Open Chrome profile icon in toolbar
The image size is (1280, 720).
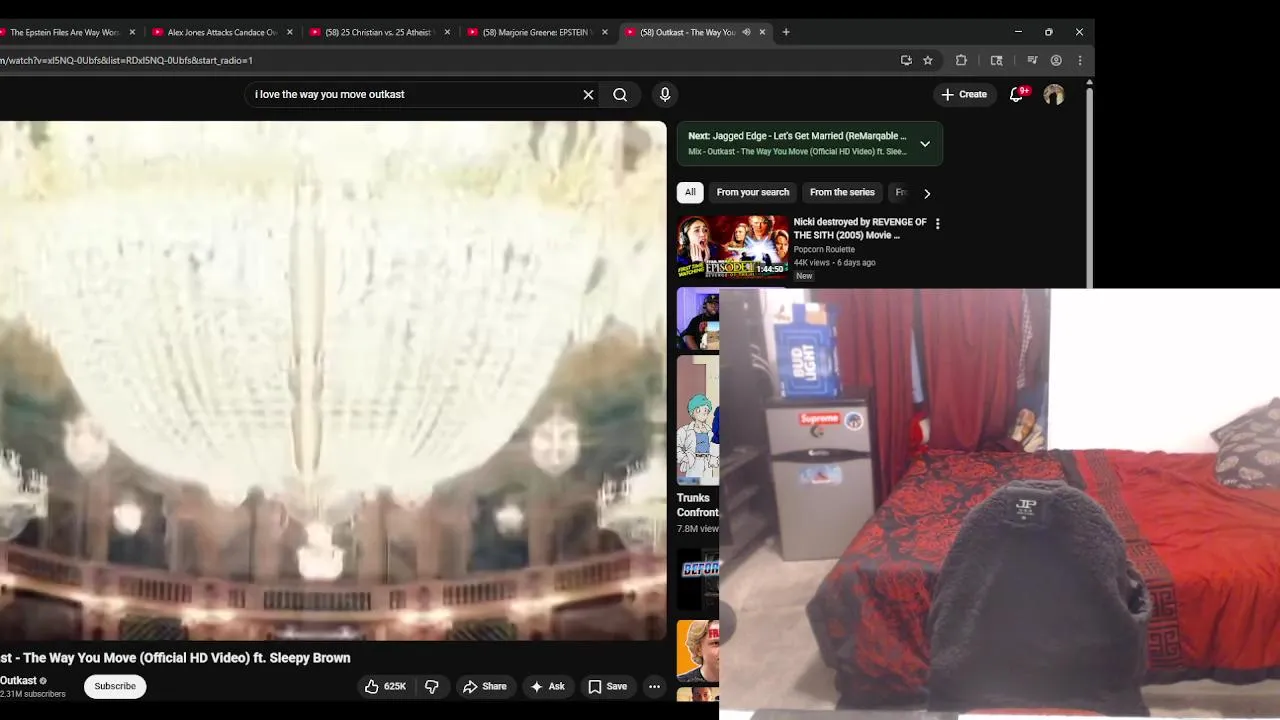pos(1056,60)
